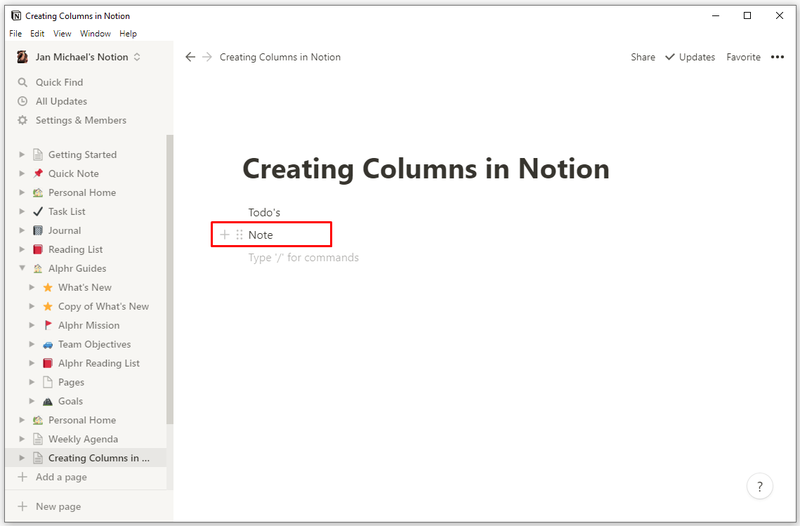Click breadcrumb Creating Columns in Notion
The width and height of the screenshot is (800, 526).
click(x=280, y=57)
